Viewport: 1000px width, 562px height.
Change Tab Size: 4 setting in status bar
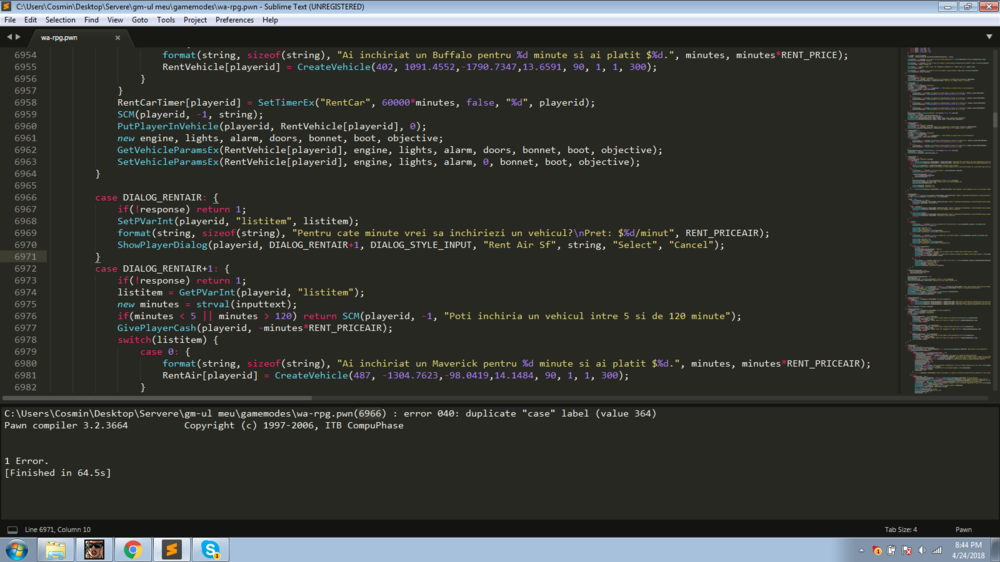click(x=901, y=529)
